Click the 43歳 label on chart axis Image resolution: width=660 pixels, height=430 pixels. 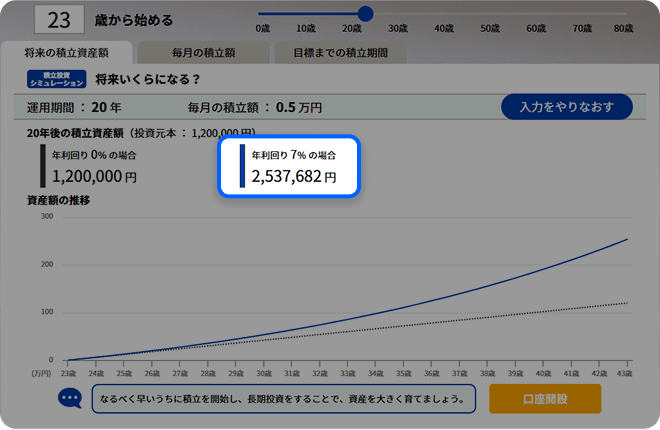click(x=625, y=374)
